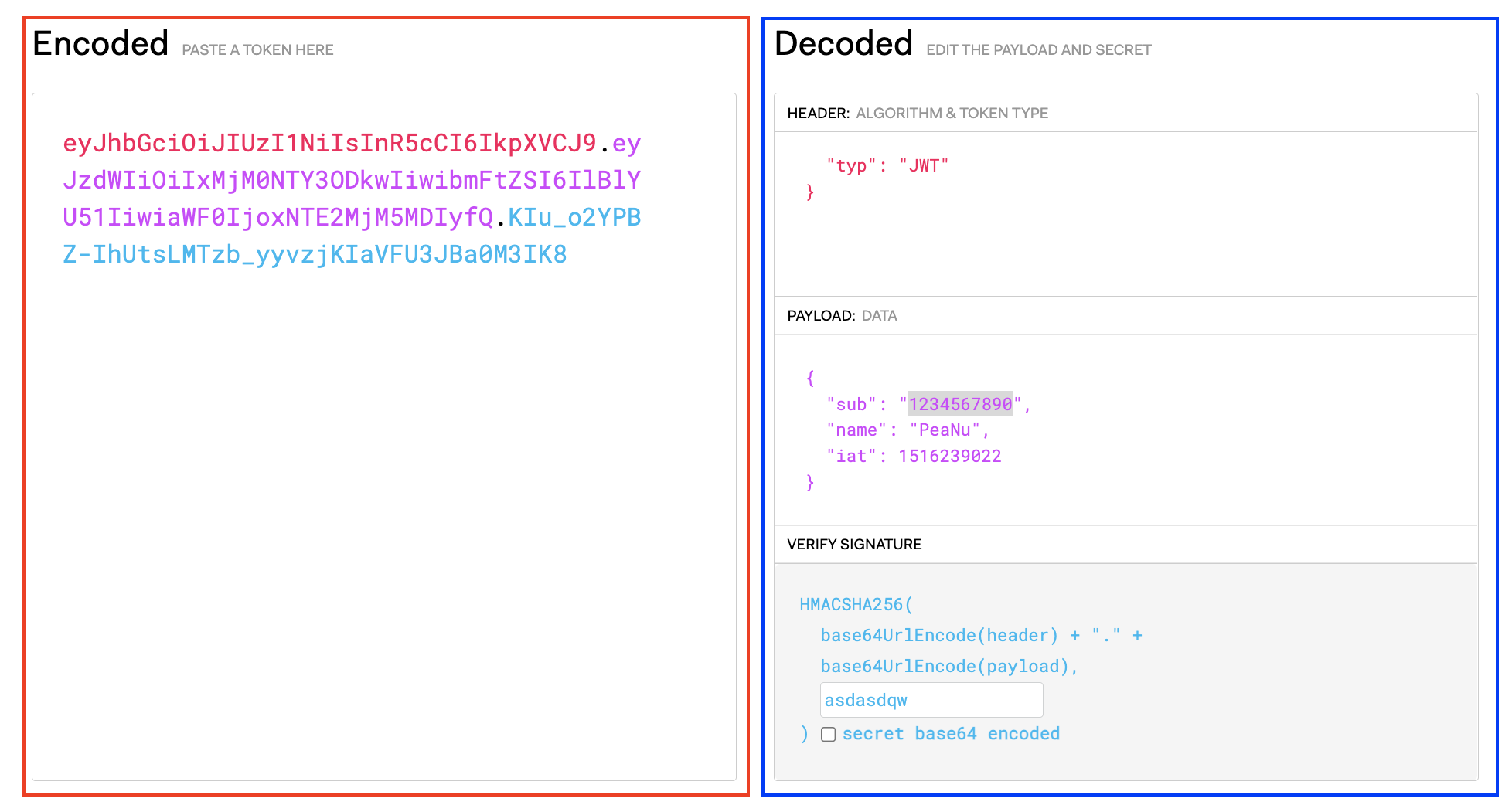Enable the secret base64 encoded checkbox
The image size is (1512, 805).
click(828, 735)
